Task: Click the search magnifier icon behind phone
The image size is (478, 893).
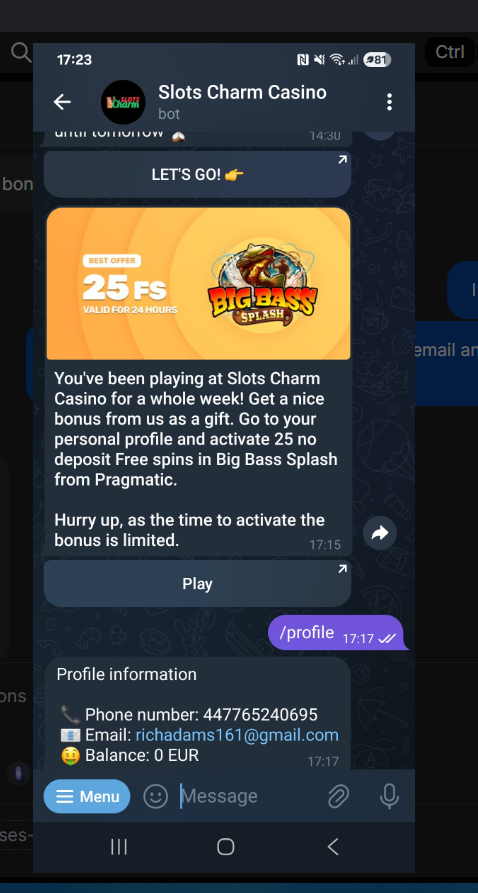Action: point(21,52)
